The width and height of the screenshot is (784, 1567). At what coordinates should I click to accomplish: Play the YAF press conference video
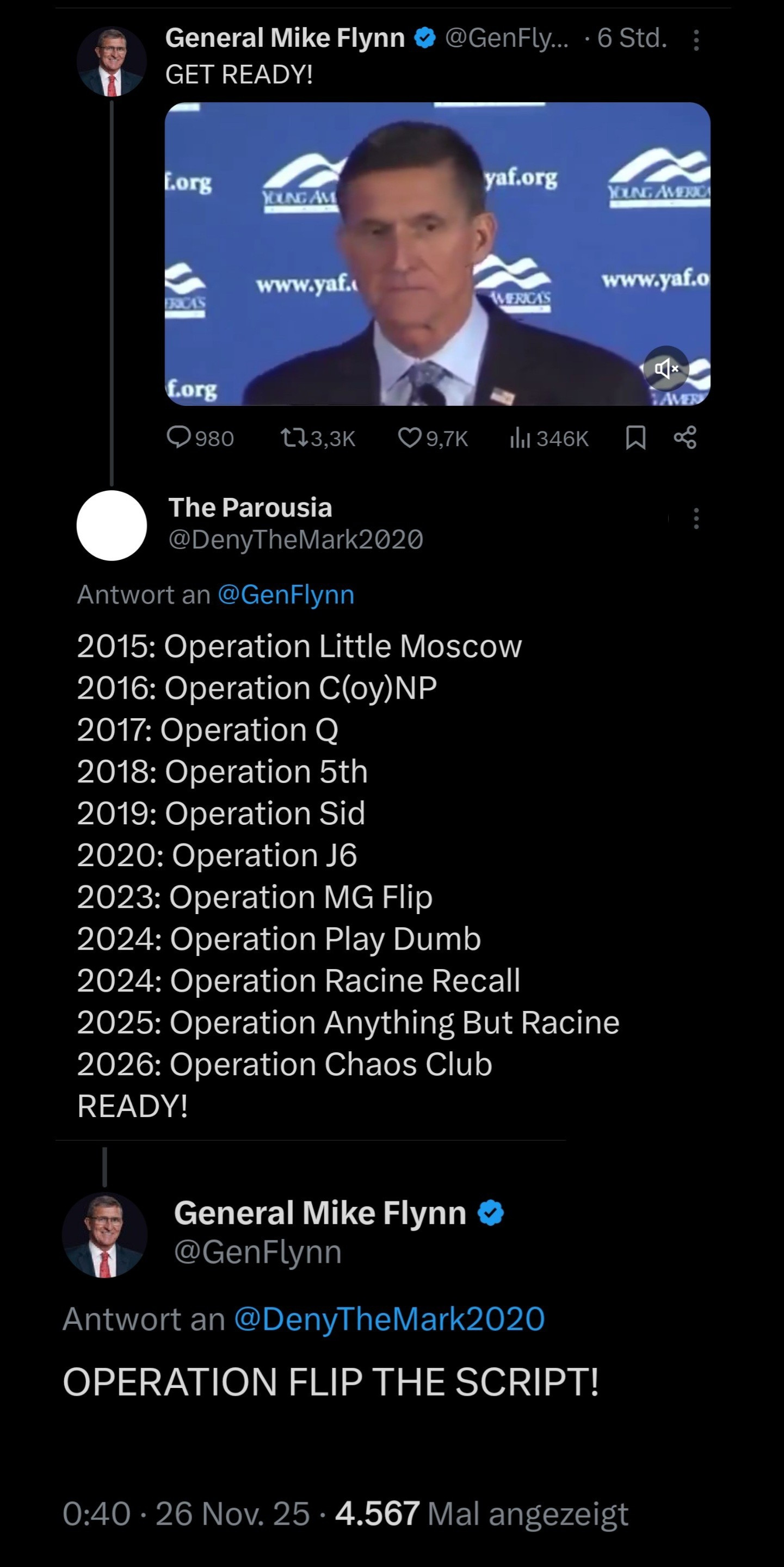point(437,254)
